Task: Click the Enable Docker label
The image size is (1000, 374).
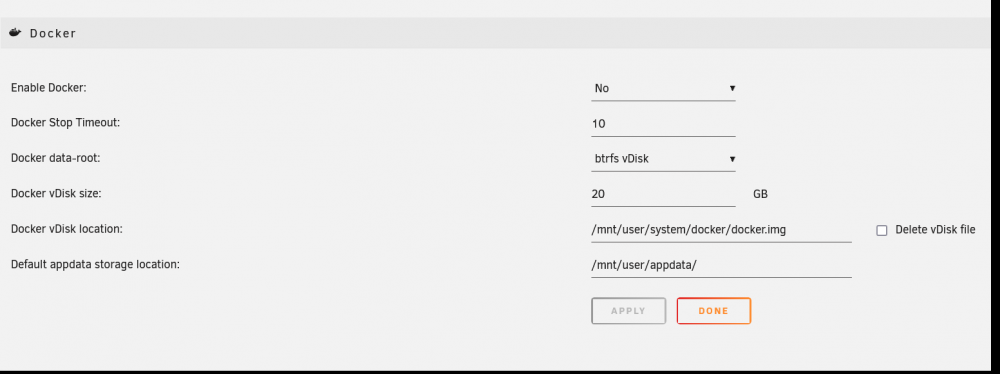Action: click(x=48, y=88)
